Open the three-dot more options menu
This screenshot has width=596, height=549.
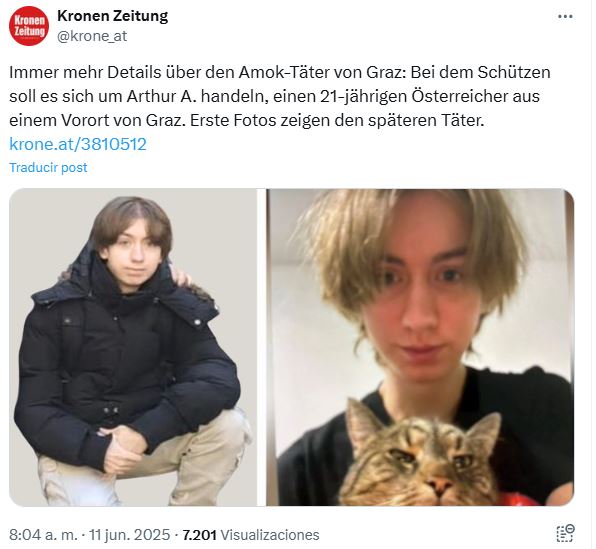565,16
